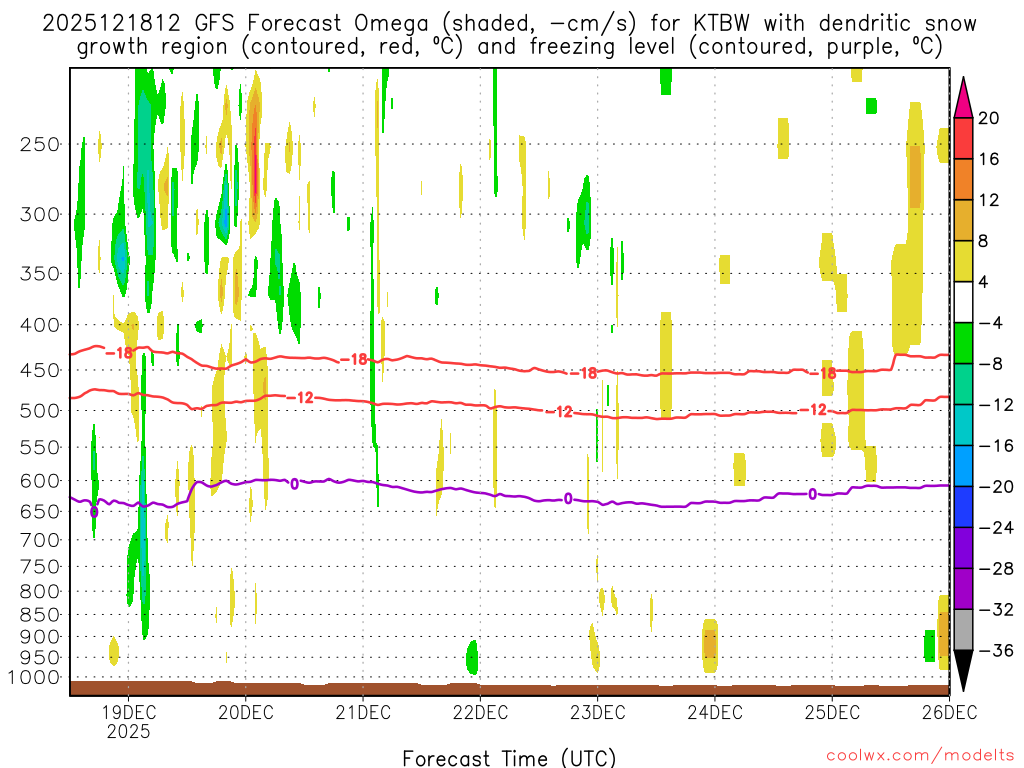Click the 400 pressure level label

[40, 325]
